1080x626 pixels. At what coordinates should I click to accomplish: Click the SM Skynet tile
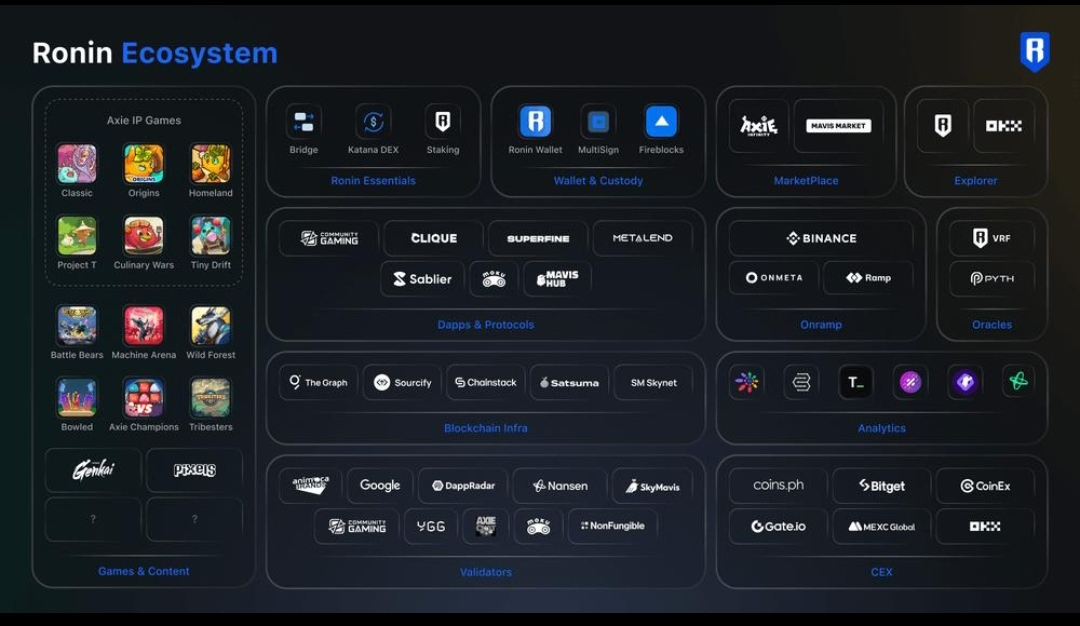(x=654, y=382)
